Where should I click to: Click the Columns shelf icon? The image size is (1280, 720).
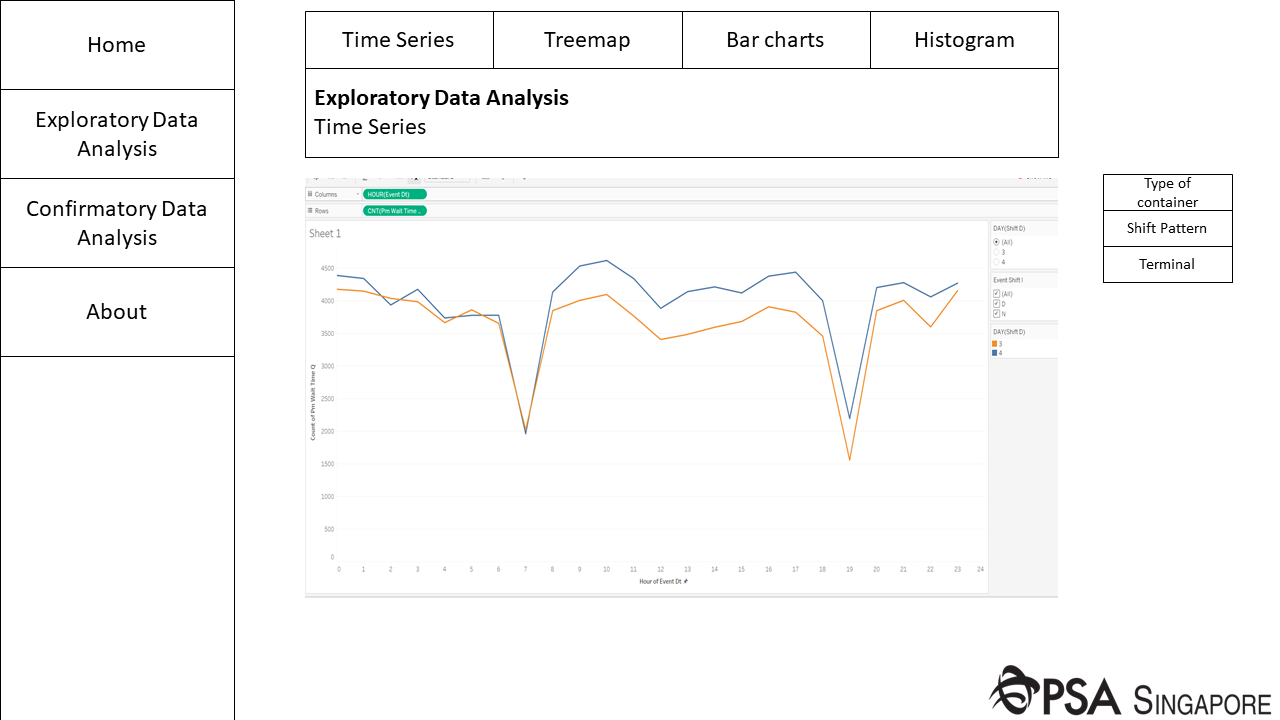(310, 194)
